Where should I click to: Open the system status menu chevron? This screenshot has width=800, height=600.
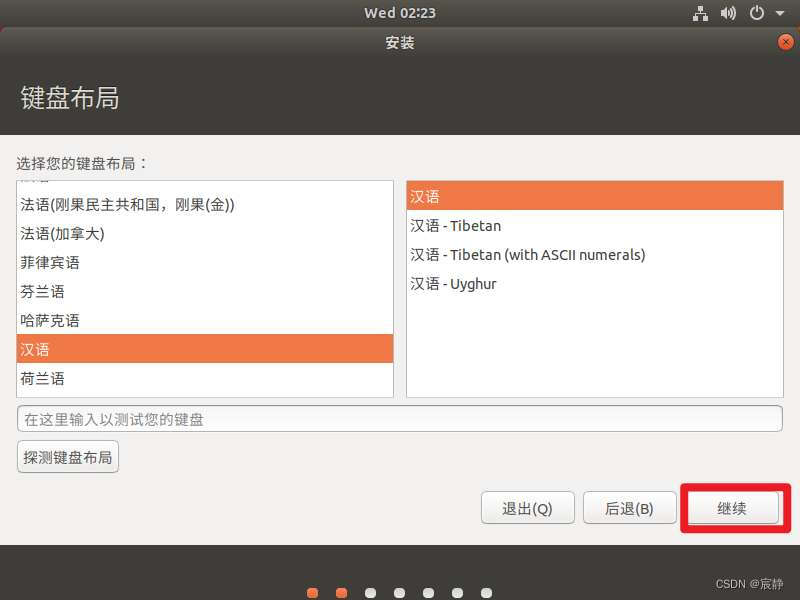[x=778, y=13]
